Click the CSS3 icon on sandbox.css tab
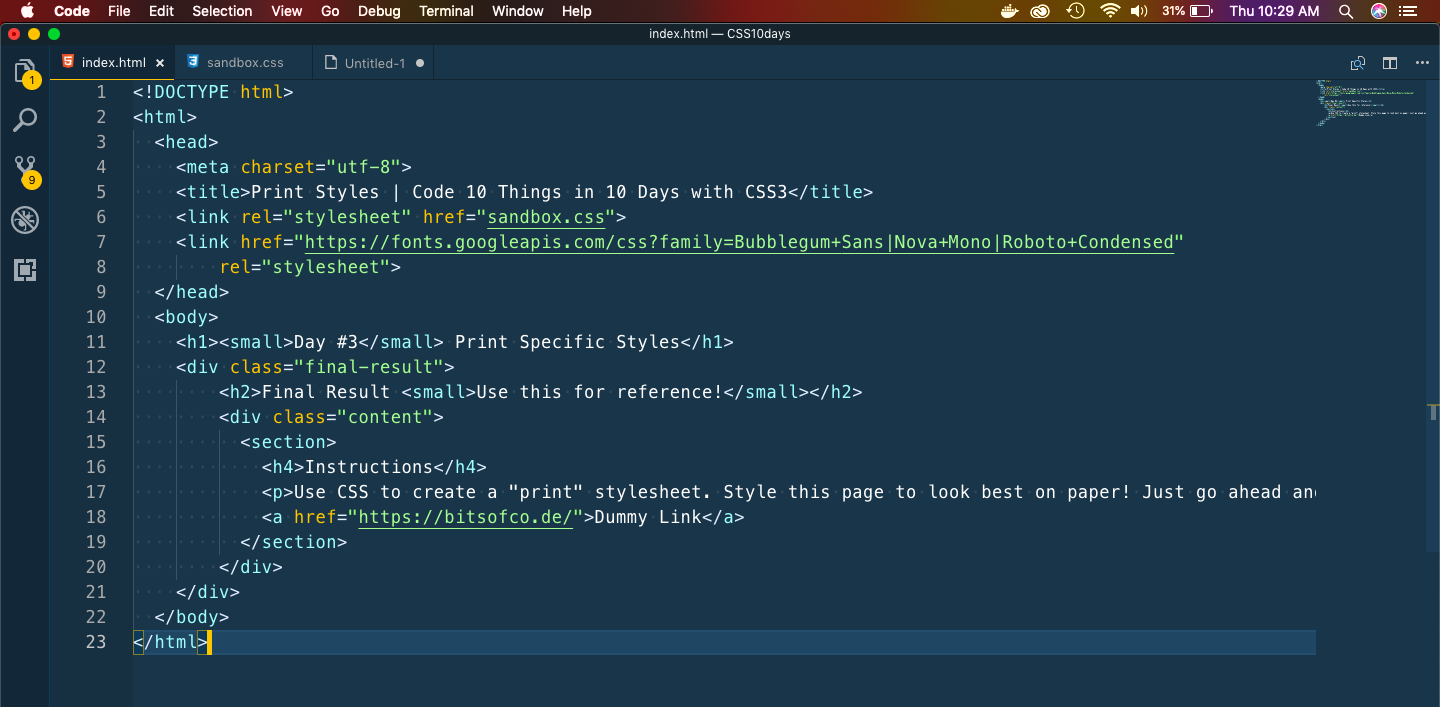1440x707 pixels. 193,62
